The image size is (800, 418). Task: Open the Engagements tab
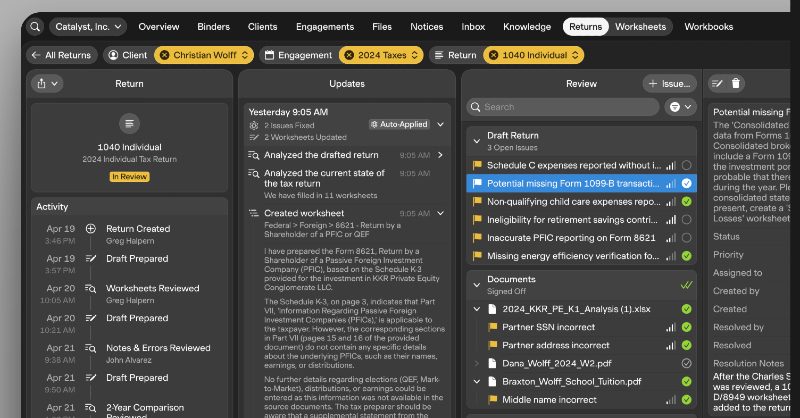click(324, 27)
